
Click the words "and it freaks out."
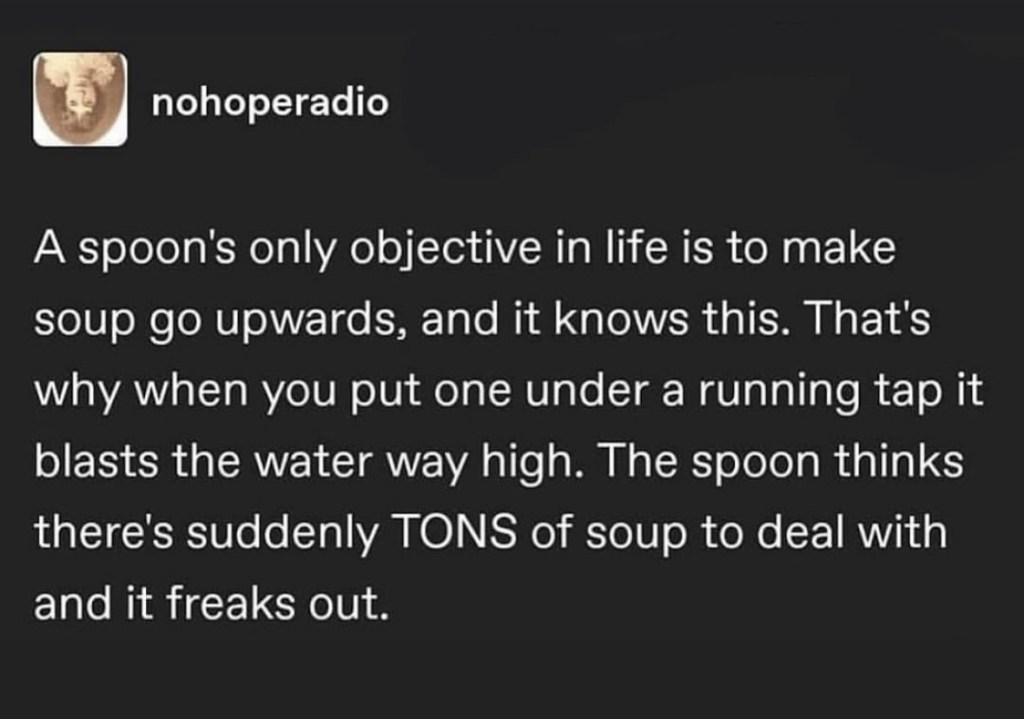click(209, 603)
